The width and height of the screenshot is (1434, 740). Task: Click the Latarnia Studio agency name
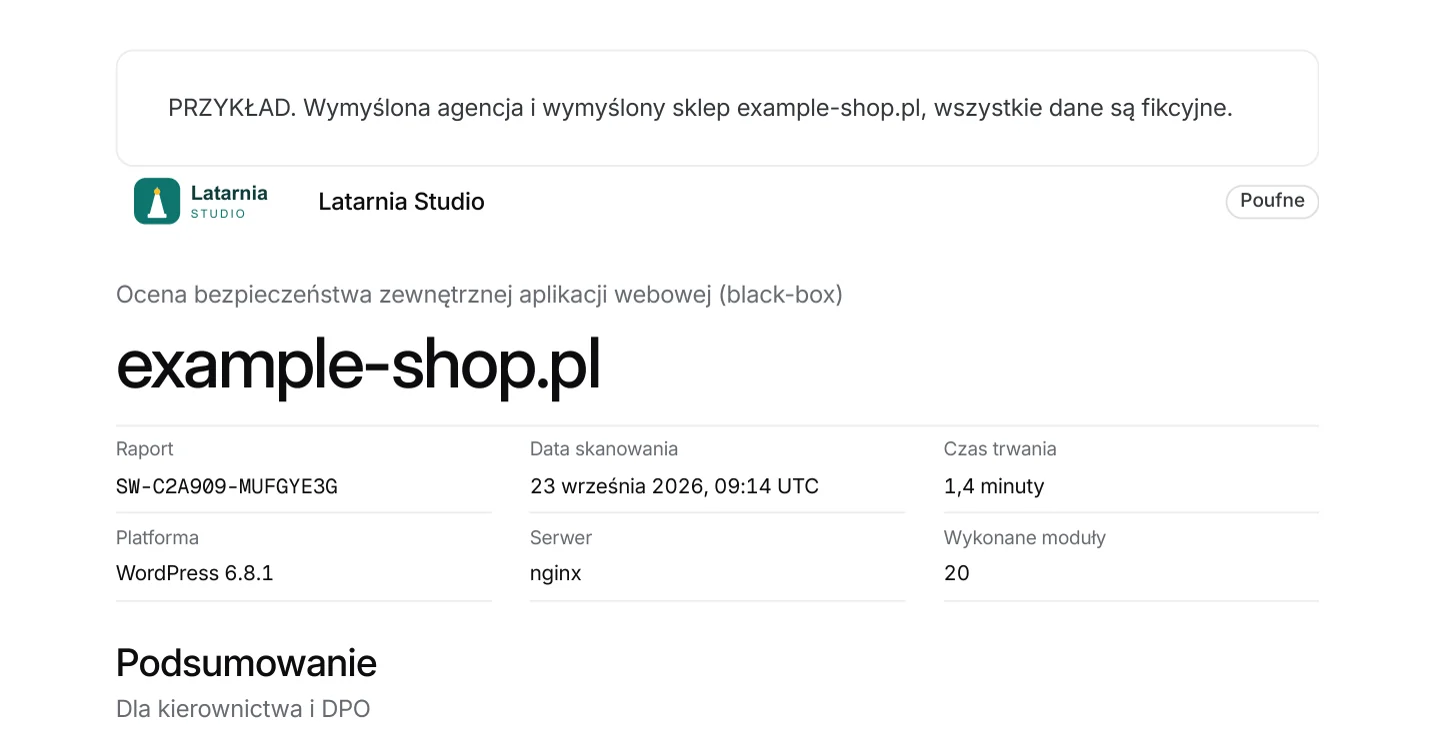[401, 202]
